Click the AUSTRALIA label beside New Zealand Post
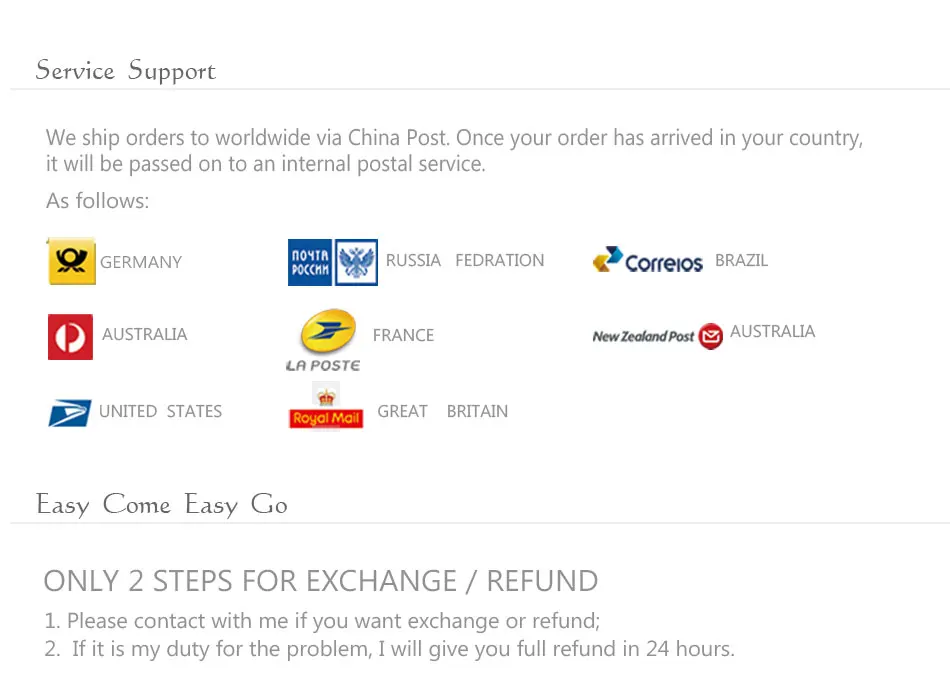 pos(772,332)
